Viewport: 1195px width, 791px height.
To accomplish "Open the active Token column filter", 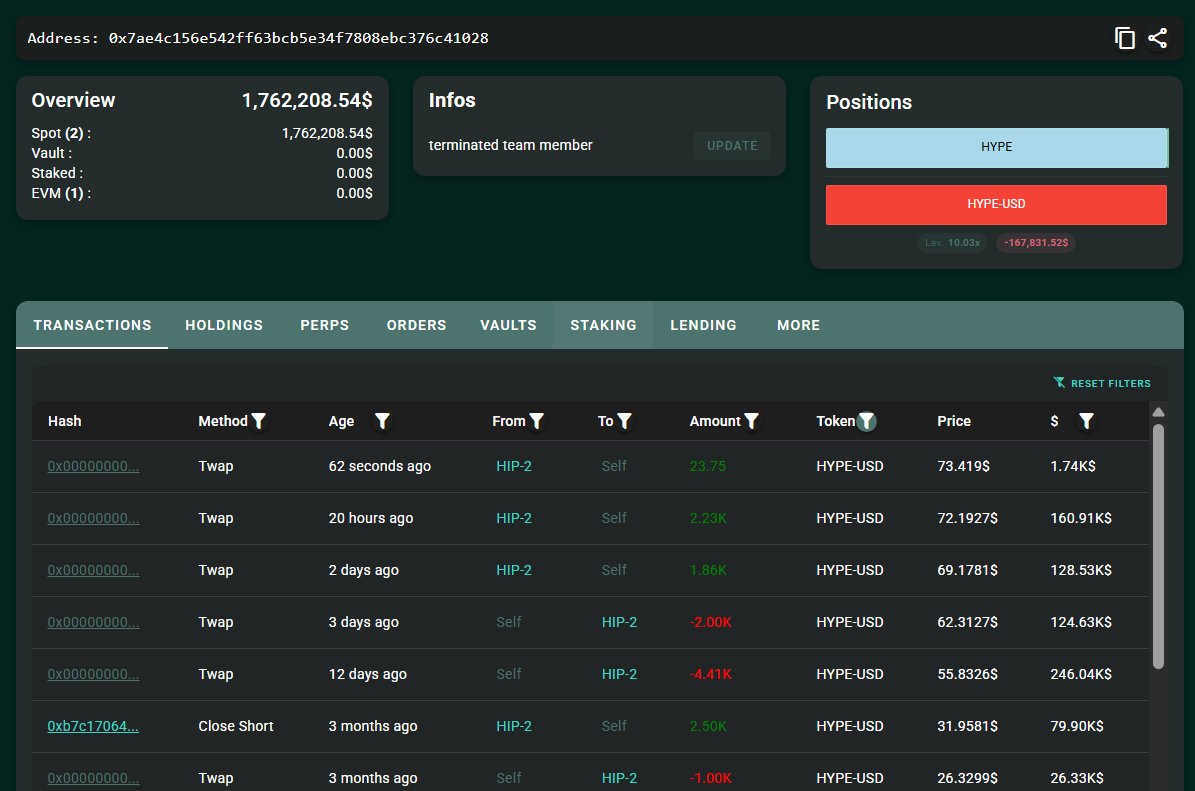I will coord(867,421).
